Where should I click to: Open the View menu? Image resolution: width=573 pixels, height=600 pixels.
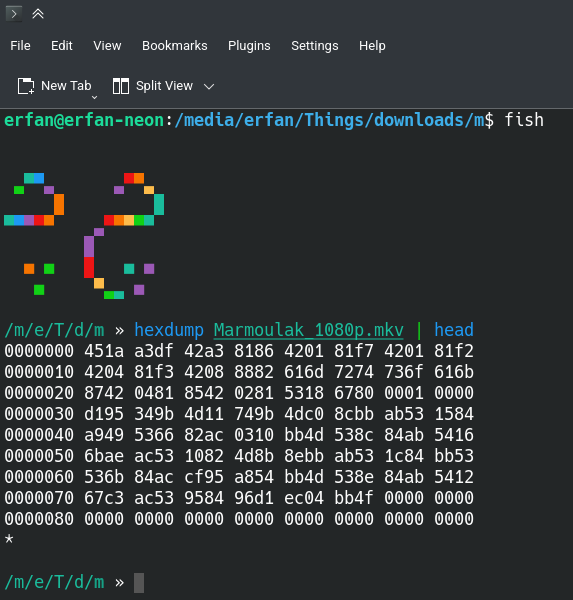click(107, 46)
